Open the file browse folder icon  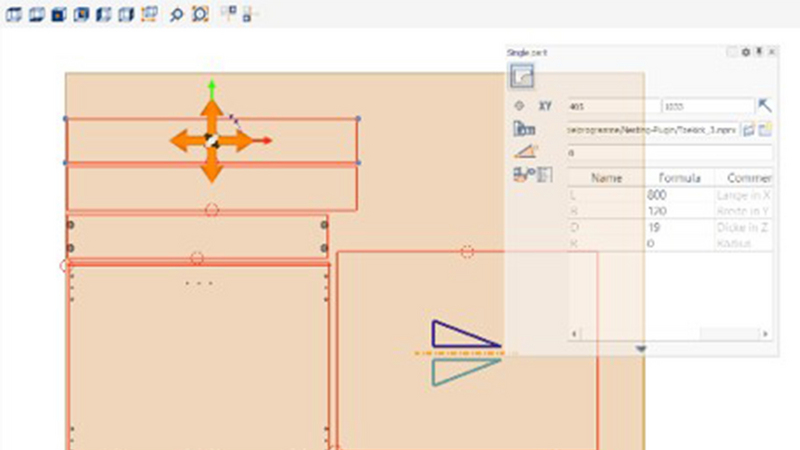click(748, 130)
